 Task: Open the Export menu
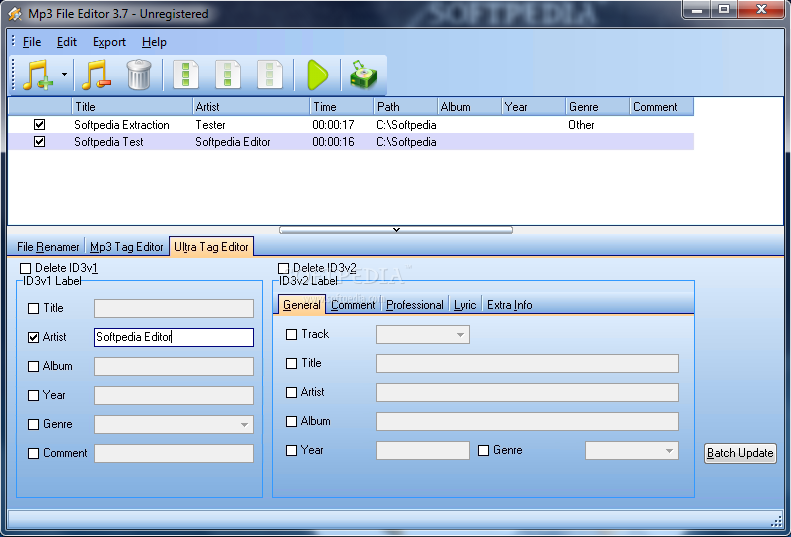coord(109,42)
